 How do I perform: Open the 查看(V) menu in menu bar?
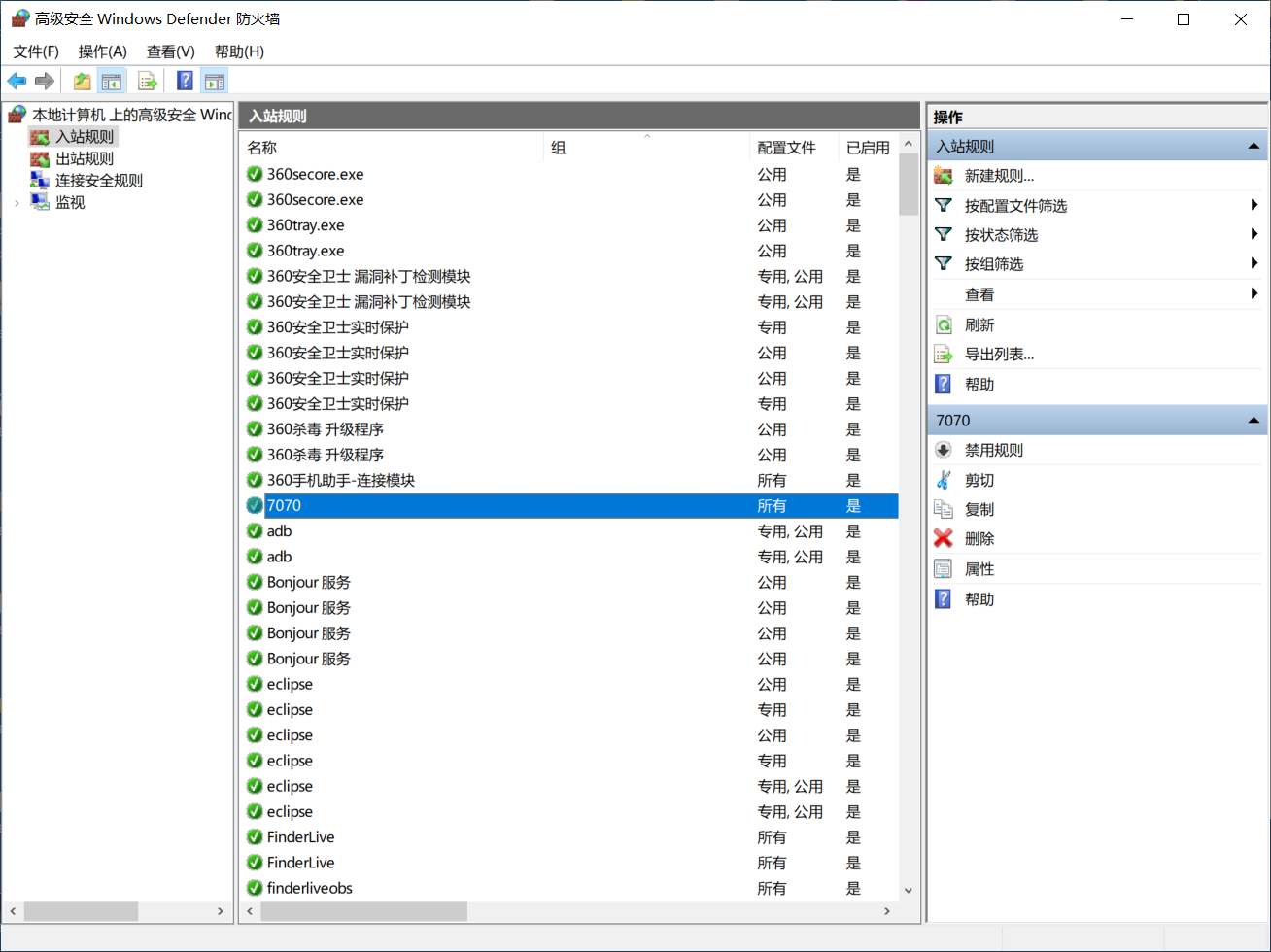click(x=171, y=51)
